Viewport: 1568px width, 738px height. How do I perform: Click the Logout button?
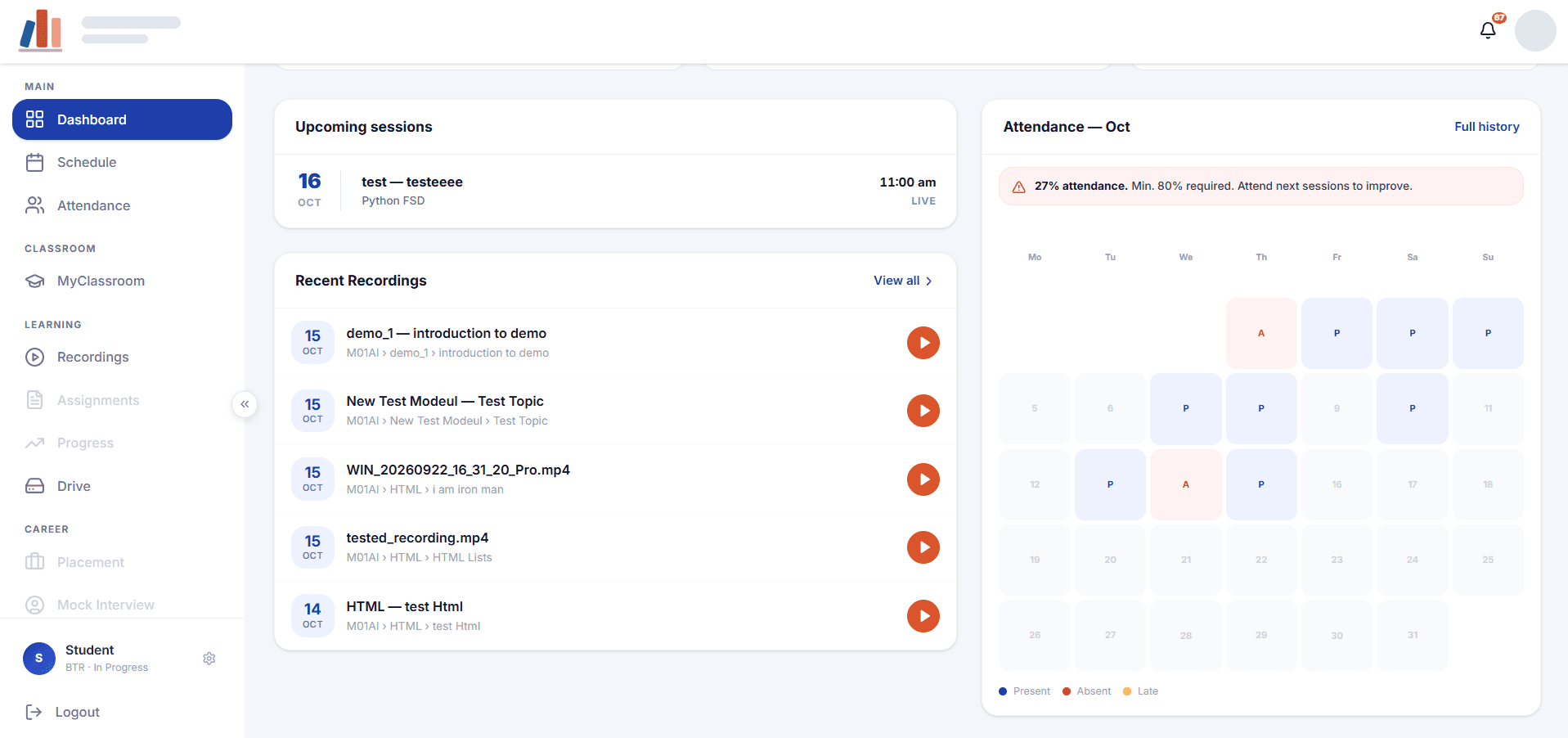pyautogui.click(x=63, y=712)
